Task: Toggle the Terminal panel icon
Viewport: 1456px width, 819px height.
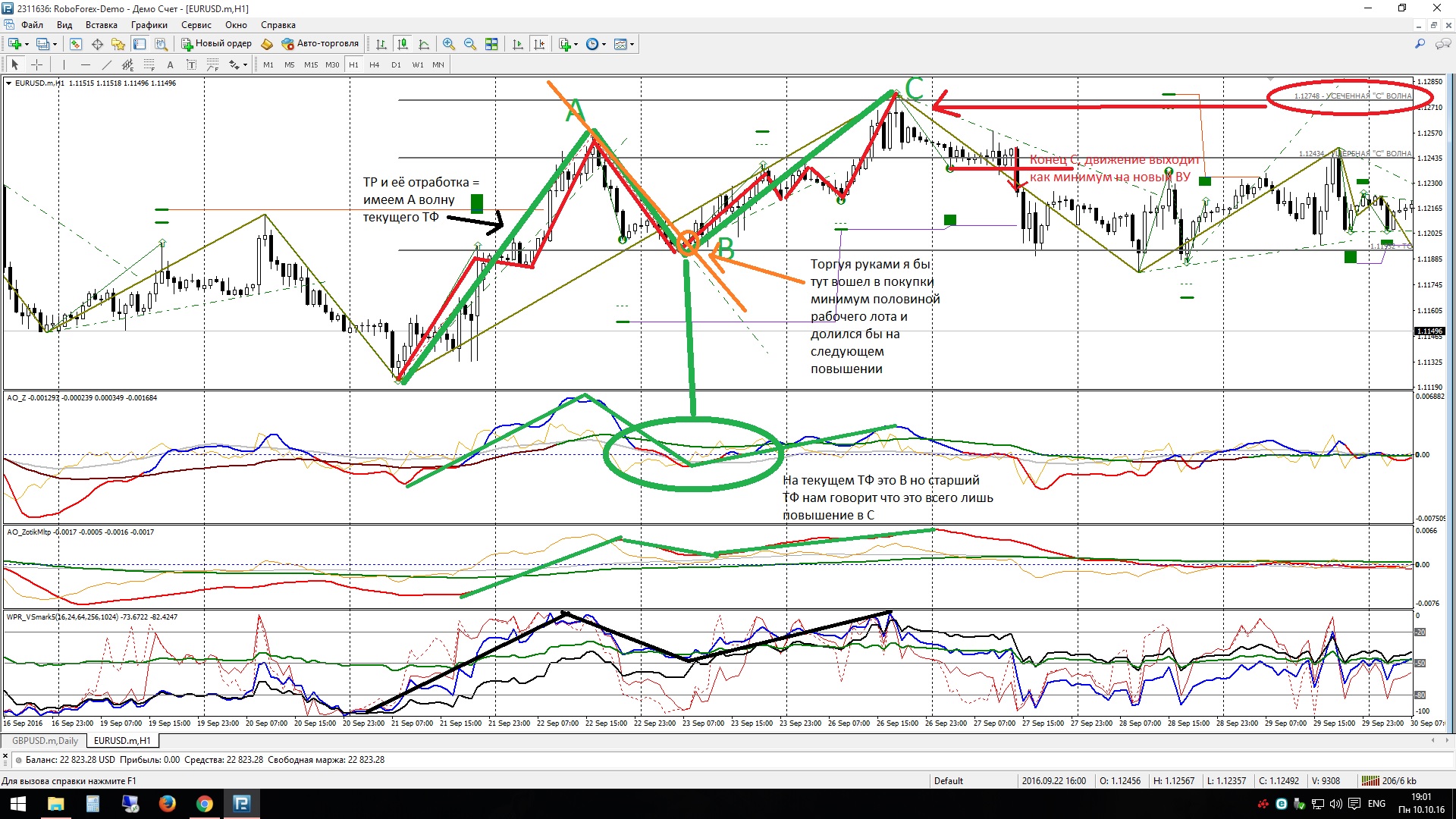Action: [140, 44]
